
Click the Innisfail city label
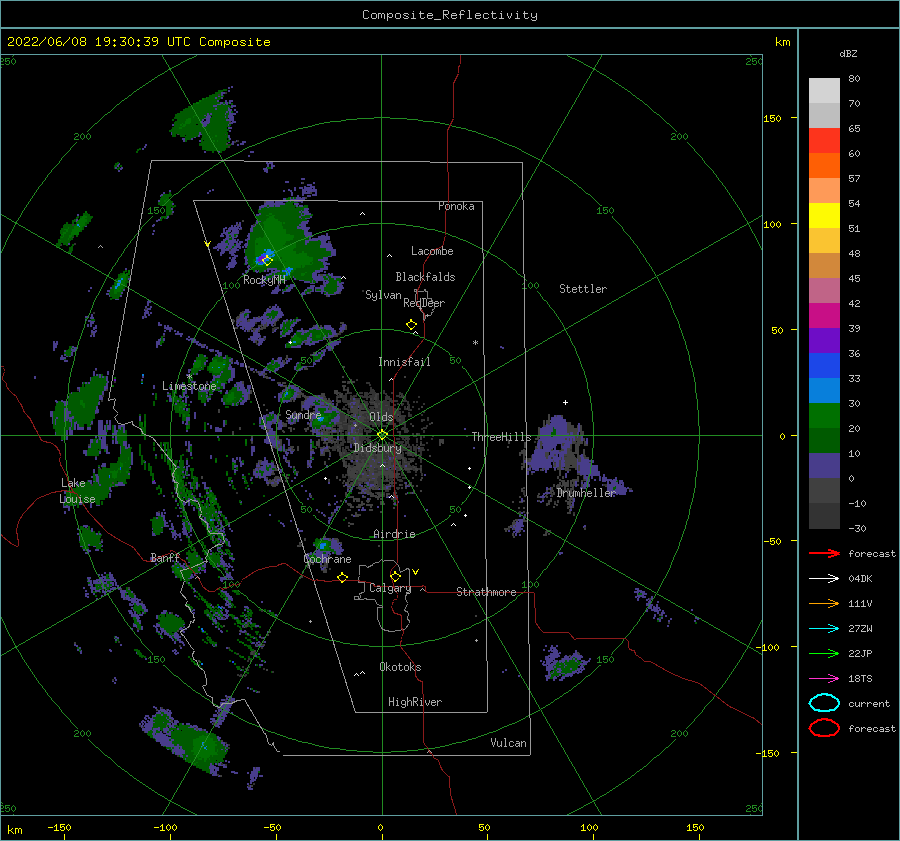click(x=404, y=362)
